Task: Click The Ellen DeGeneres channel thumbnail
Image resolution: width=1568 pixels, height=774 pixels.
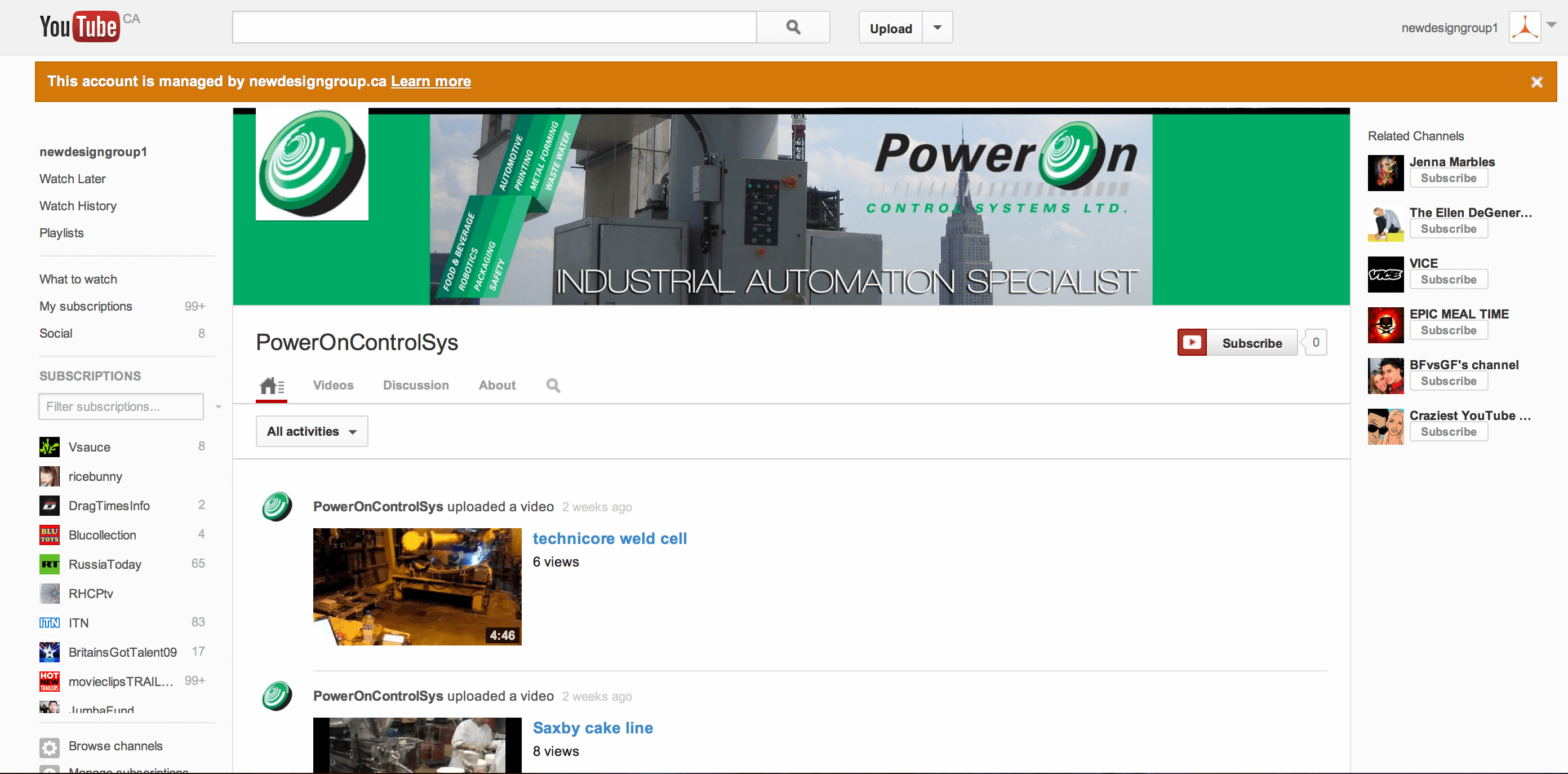Action: click(1385, 223)
